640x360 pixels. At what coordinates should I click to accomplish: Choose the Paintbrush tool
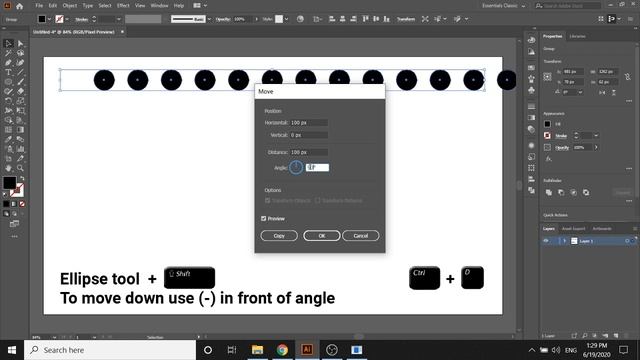[x=20, y=82]
